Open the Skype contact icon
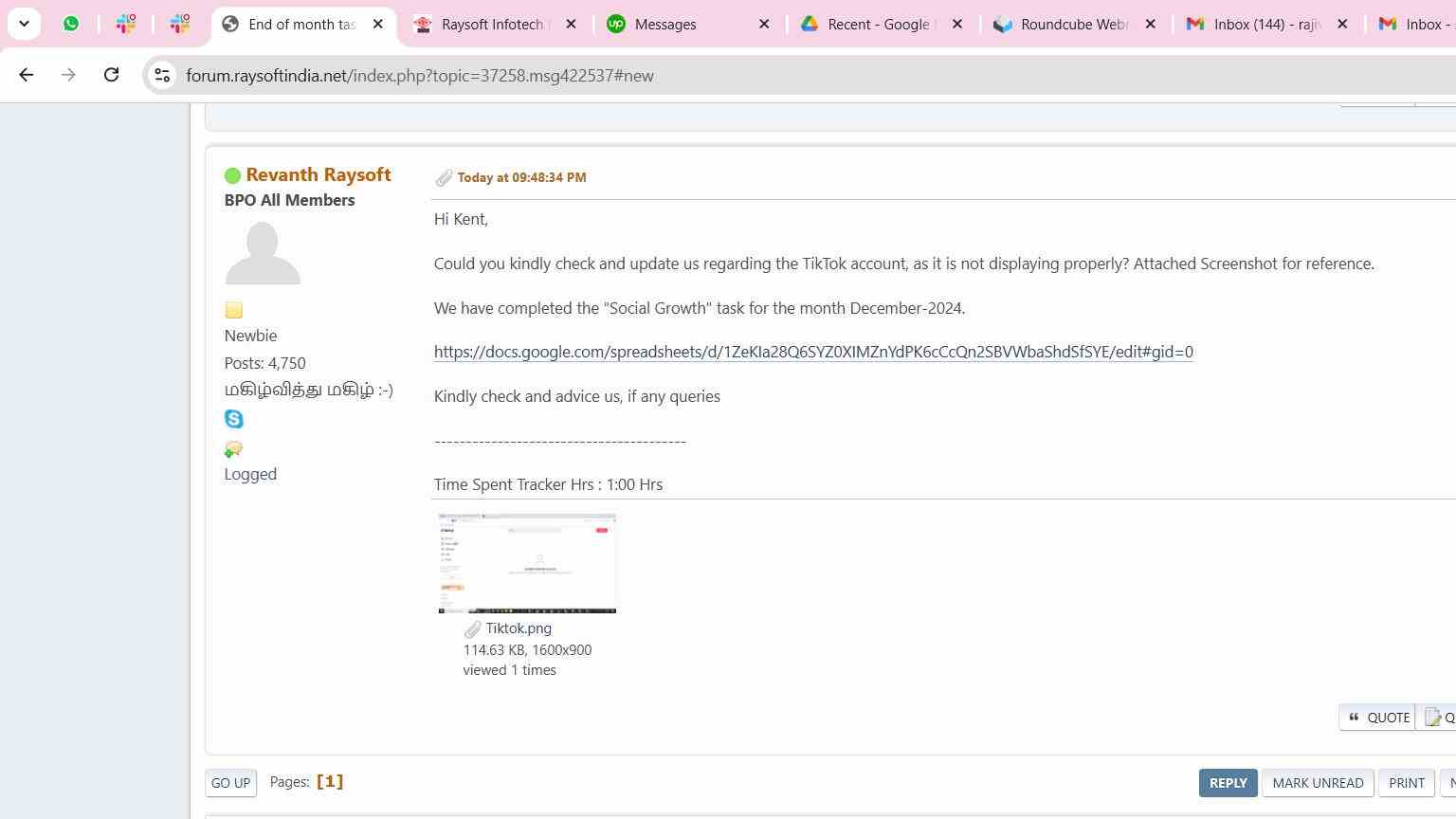The image size is (1456, 819). (234, 419)
